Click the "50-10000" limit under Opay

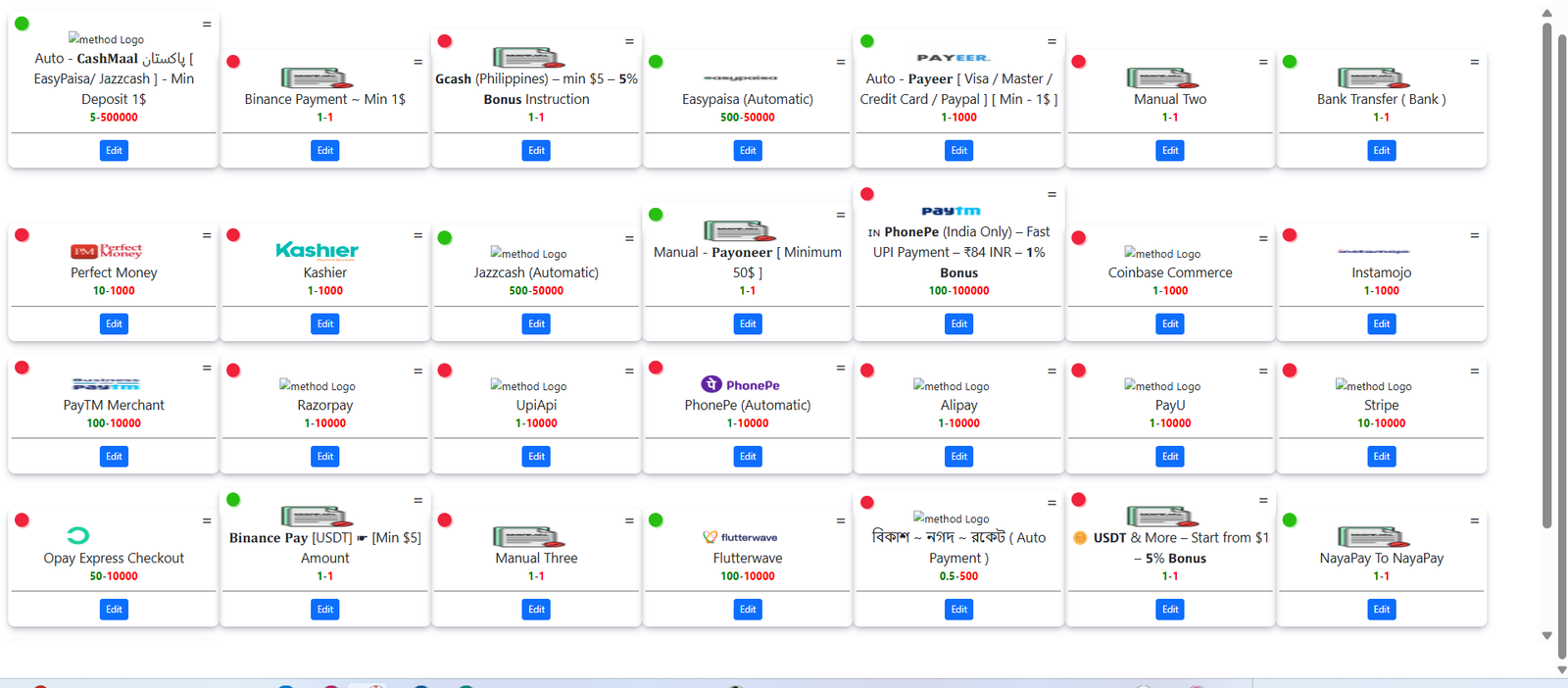[x=114, y=576]
